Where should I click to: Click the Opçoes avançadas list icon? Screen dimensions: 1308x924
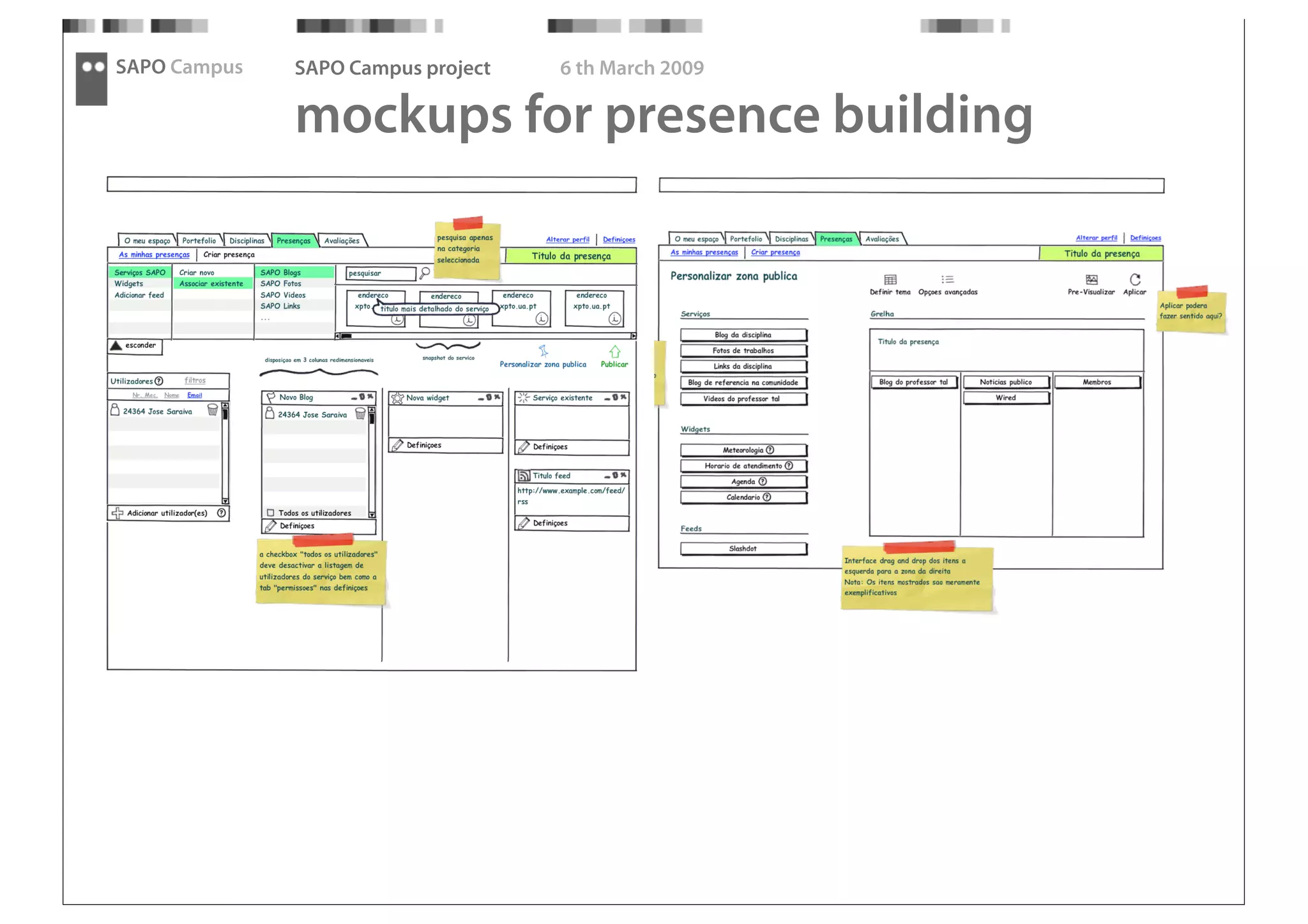point(947,280)
